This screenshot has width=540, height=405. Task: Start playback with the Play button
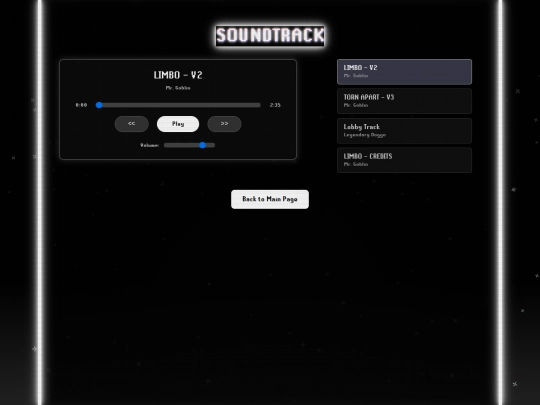pos(178,124)
